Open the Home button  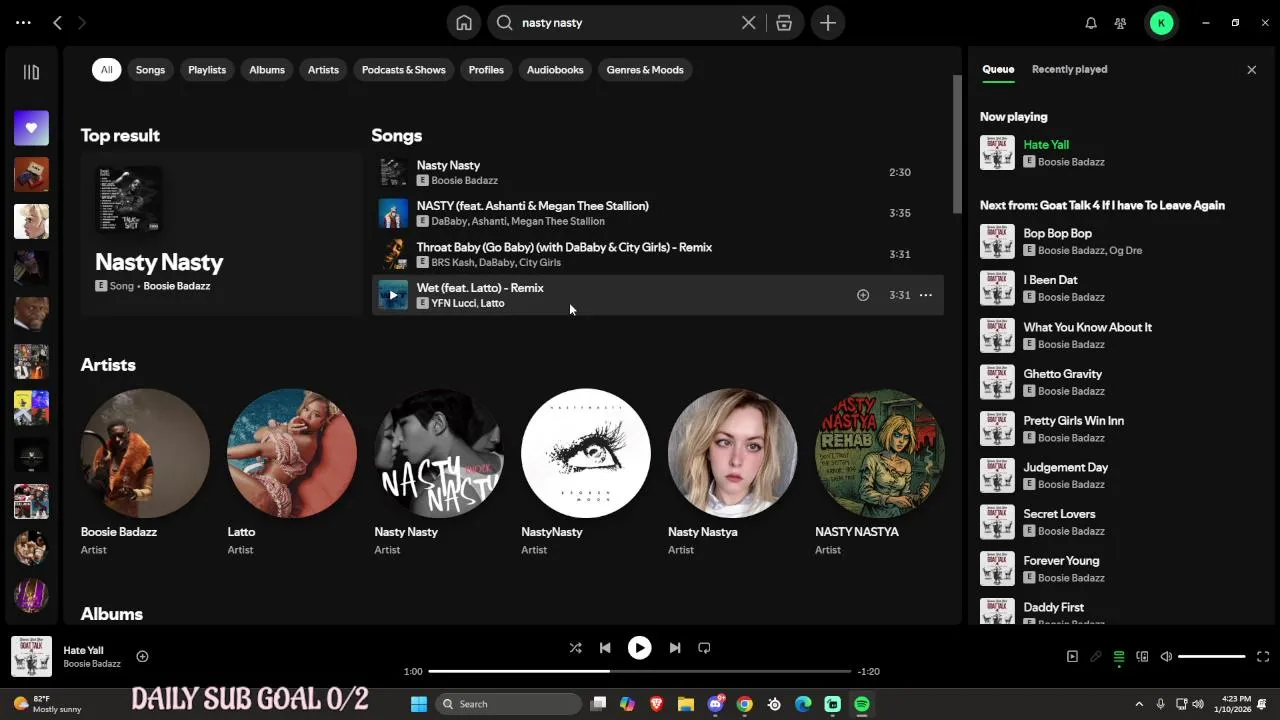(464, 23)
